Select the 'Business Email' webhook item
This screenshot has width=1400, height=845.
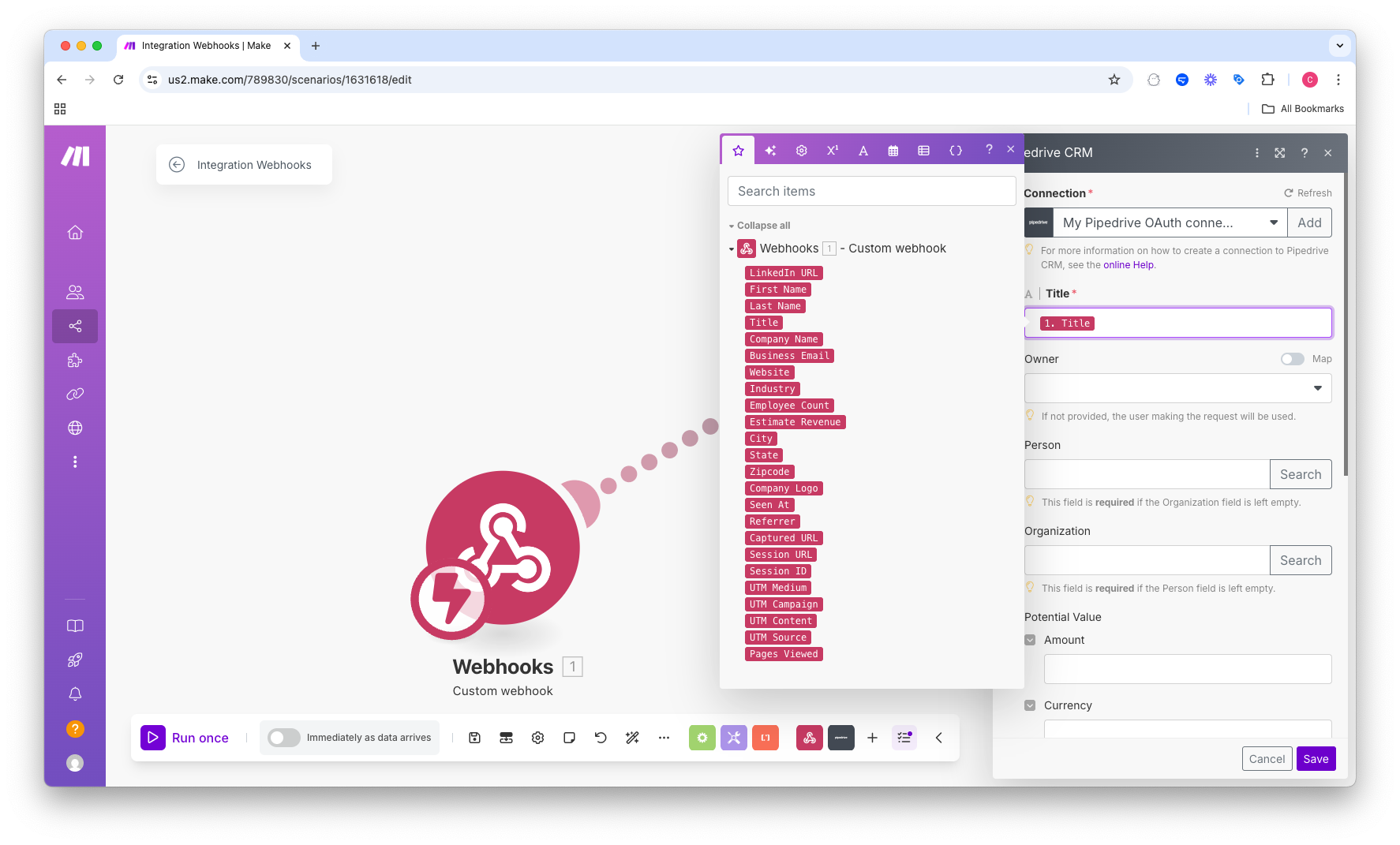(x=789, y=356)
